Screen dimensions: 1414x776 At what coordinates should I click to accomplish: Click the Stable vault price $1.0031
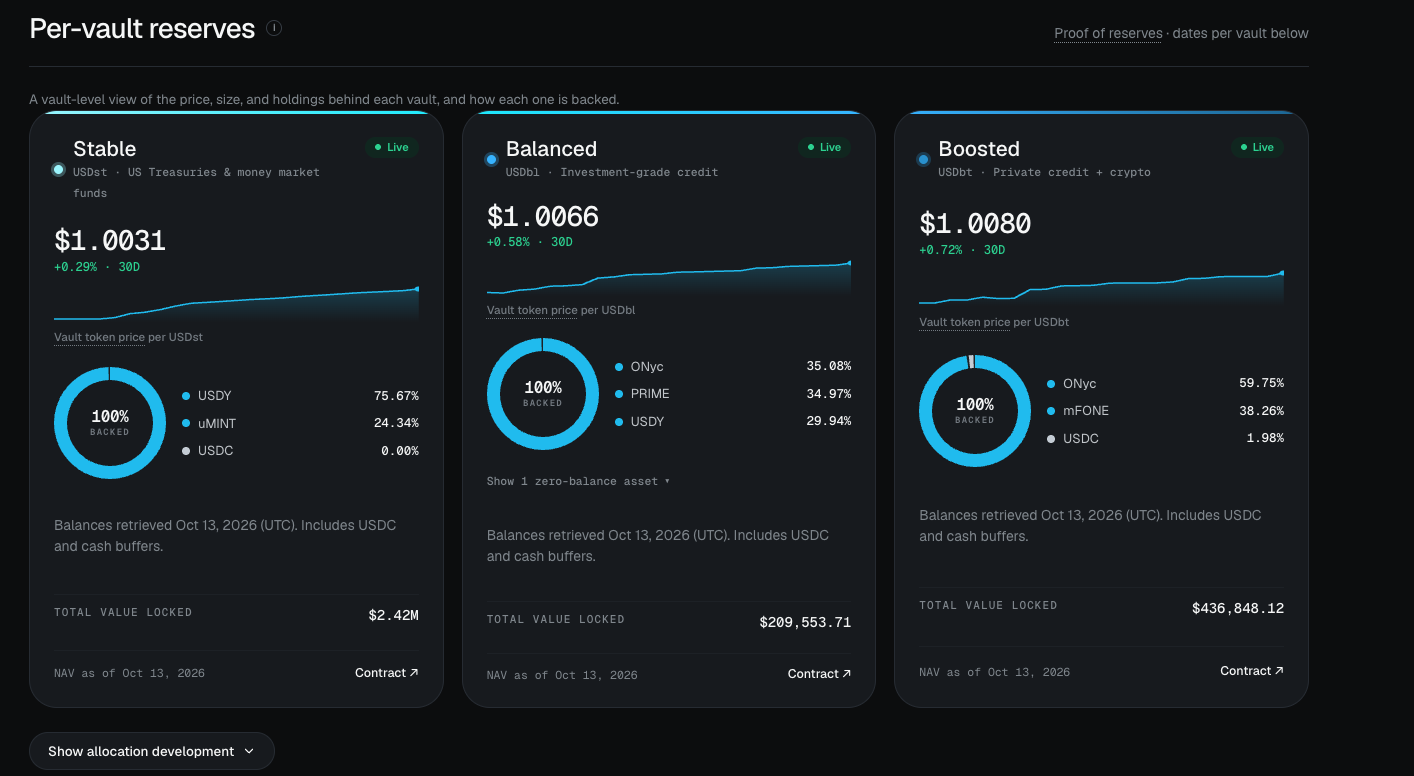[x=110, y=241]
